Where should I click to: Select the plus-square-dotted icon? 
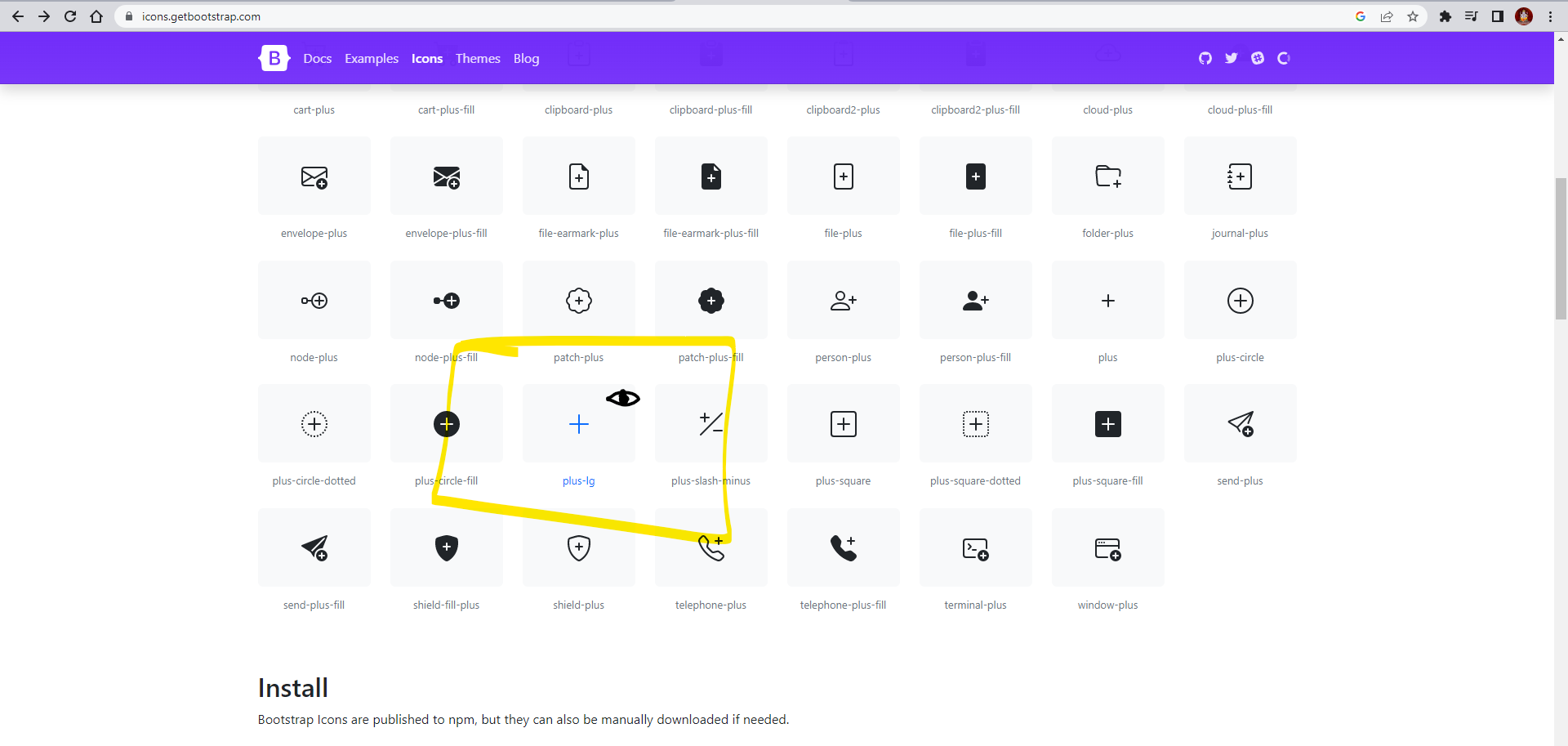975,423
